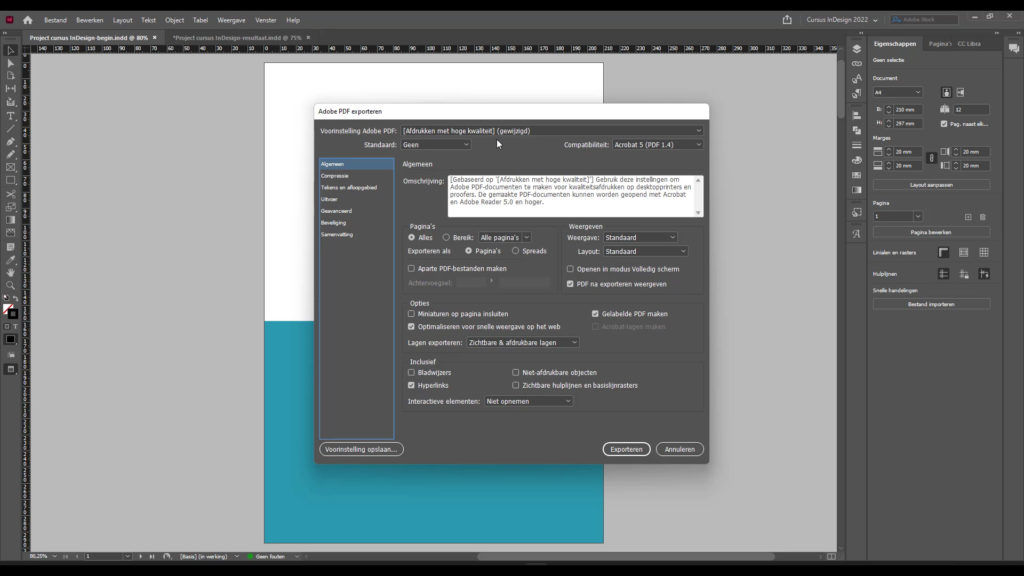This screenshot has height=576, width=1024.
Task: Uncheck Gelabelde PDF maken
Action: point(595,314)
